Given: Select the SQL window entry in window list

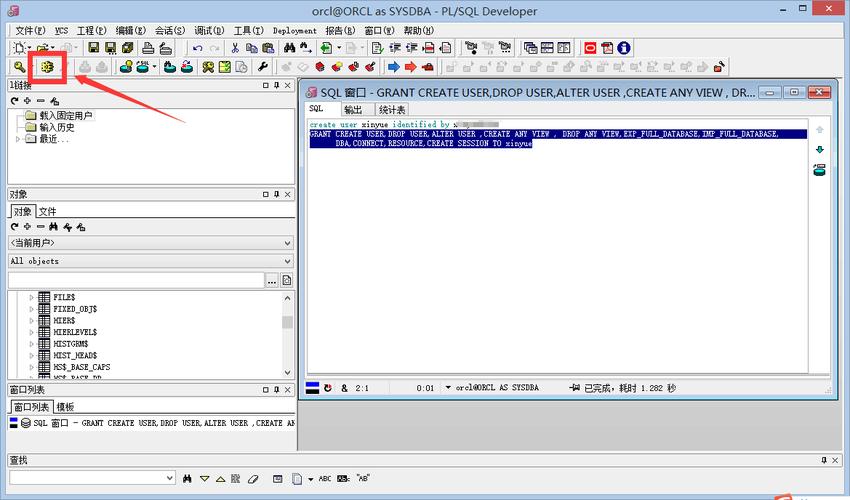Looking at the screenshot, I should pyautogui.click(x=152, y=423).
